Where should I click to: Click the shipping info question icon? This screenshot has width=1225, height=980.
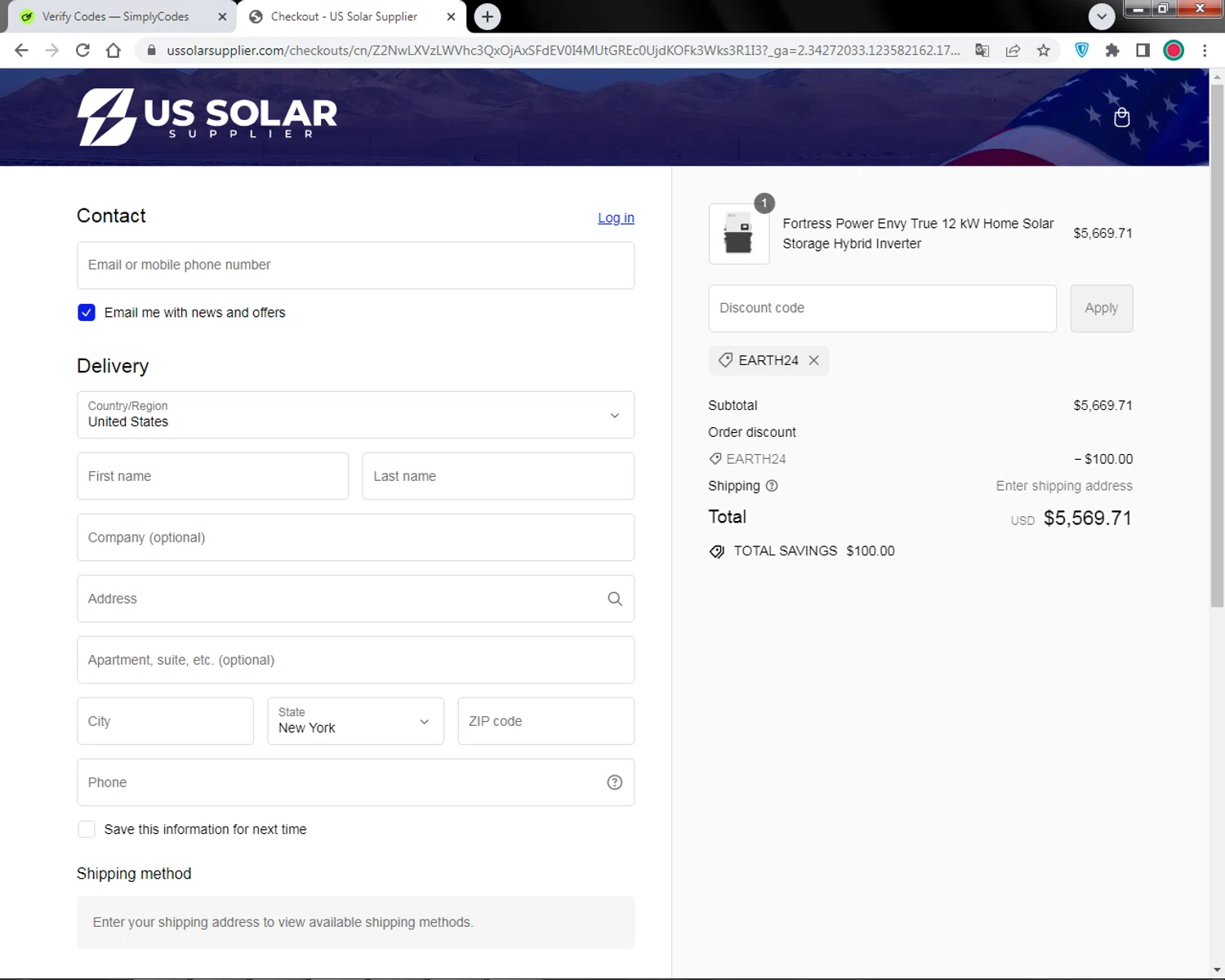(772, 486)
